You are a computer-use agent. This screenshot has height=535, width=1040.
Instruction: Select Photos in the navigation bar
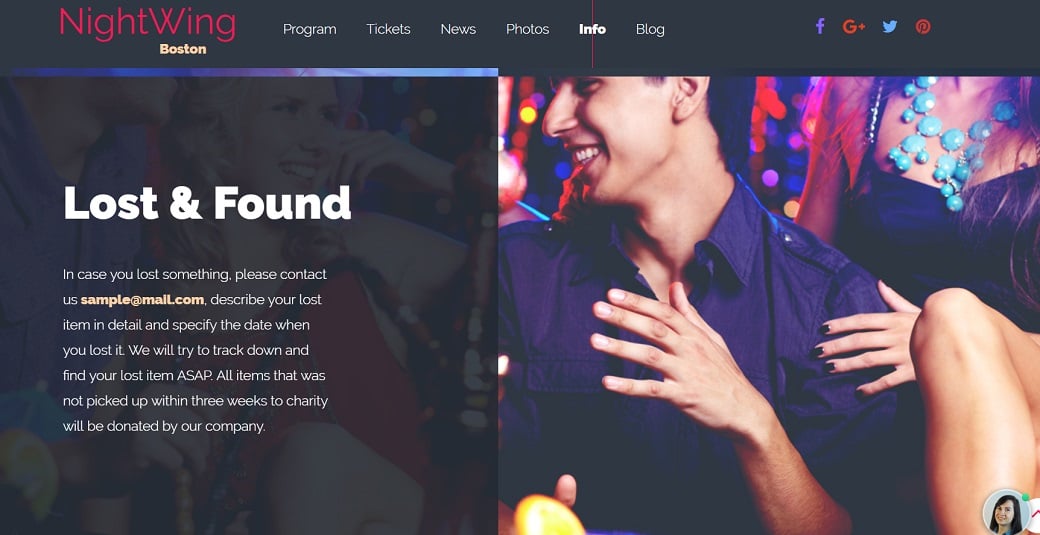[527, 29]
